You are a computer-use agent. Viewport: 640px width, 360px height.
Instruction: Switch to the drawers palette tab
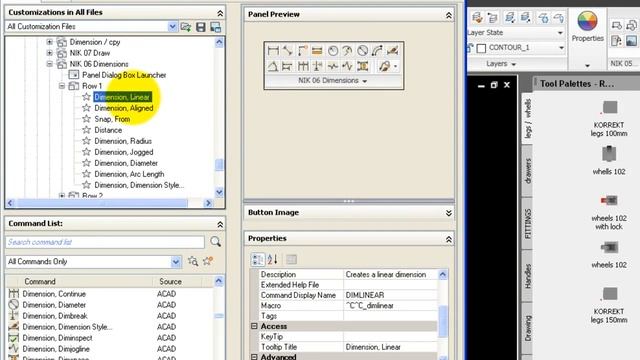[x=528, y=171]
